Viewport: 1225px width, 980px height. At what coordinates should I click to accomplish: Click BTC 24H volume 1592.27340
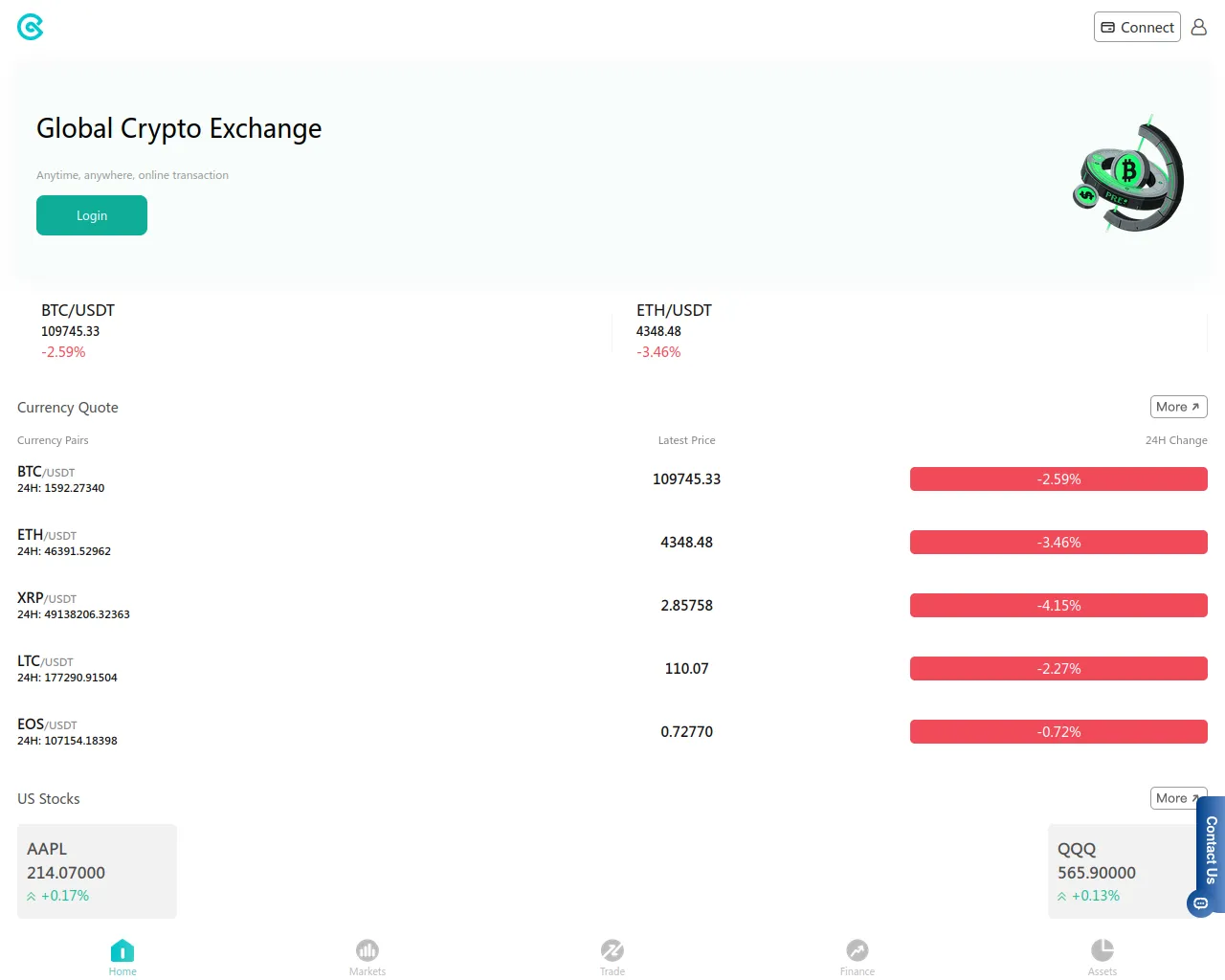click(x=61, y=488)
